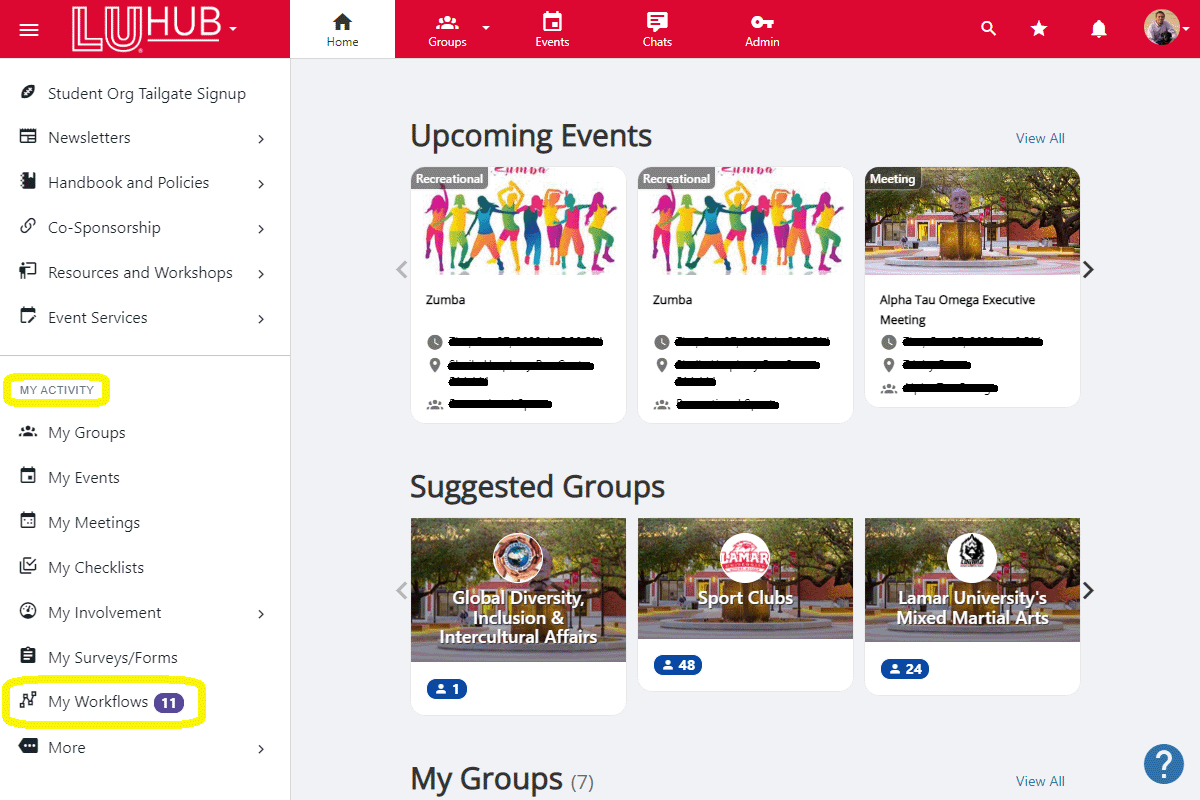Image resolution: width=1200 pixels, height=800 pixels.
Task: Select the Home tab
Action: coord(342,29)
